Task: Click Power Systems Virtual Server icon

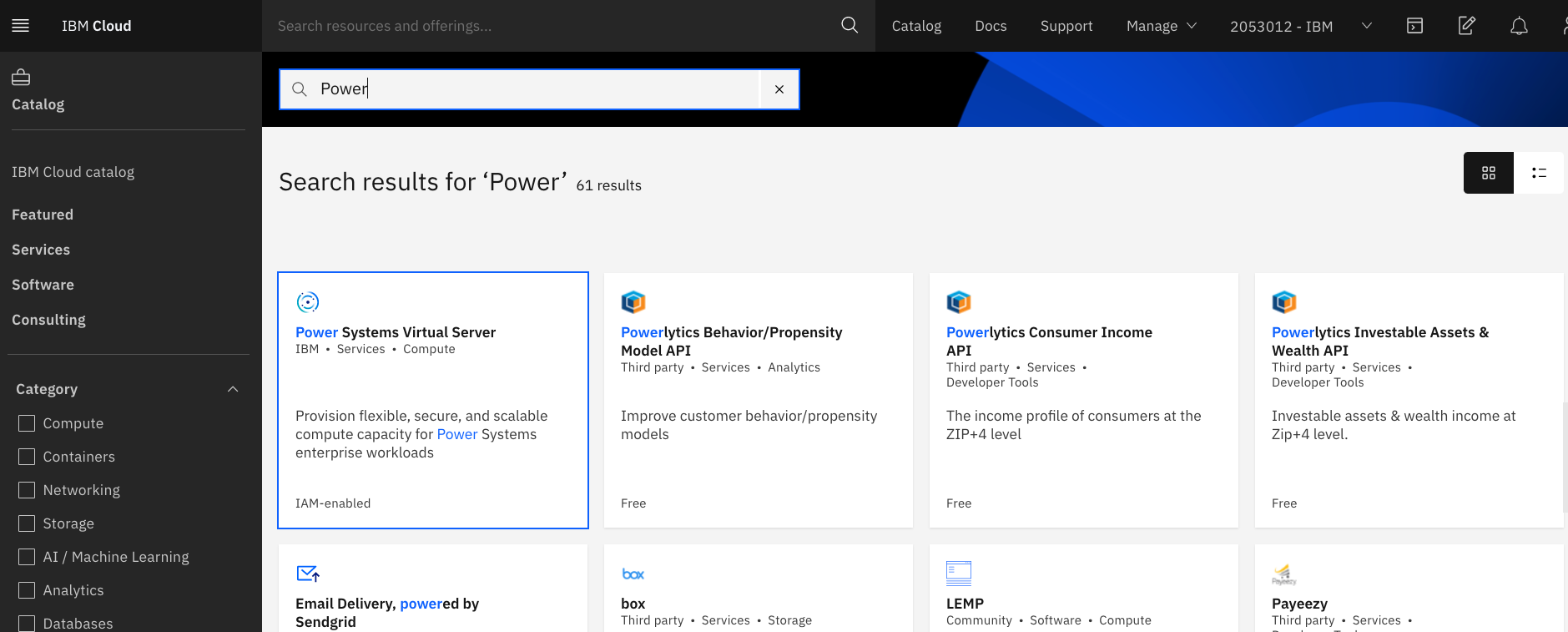Action: pos(308,302)
